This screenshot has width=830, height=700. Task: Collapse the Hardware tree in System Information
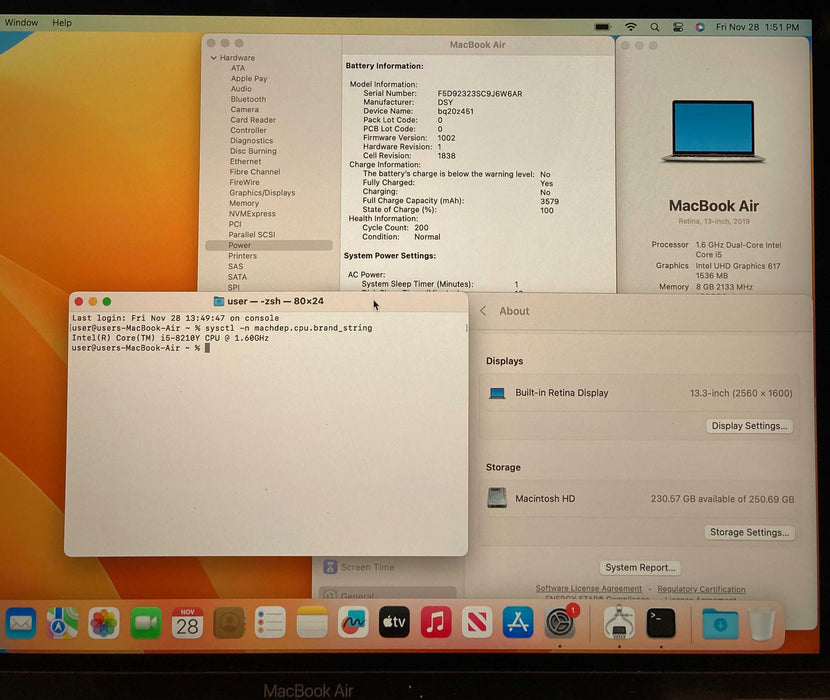[x=214, y=58]
